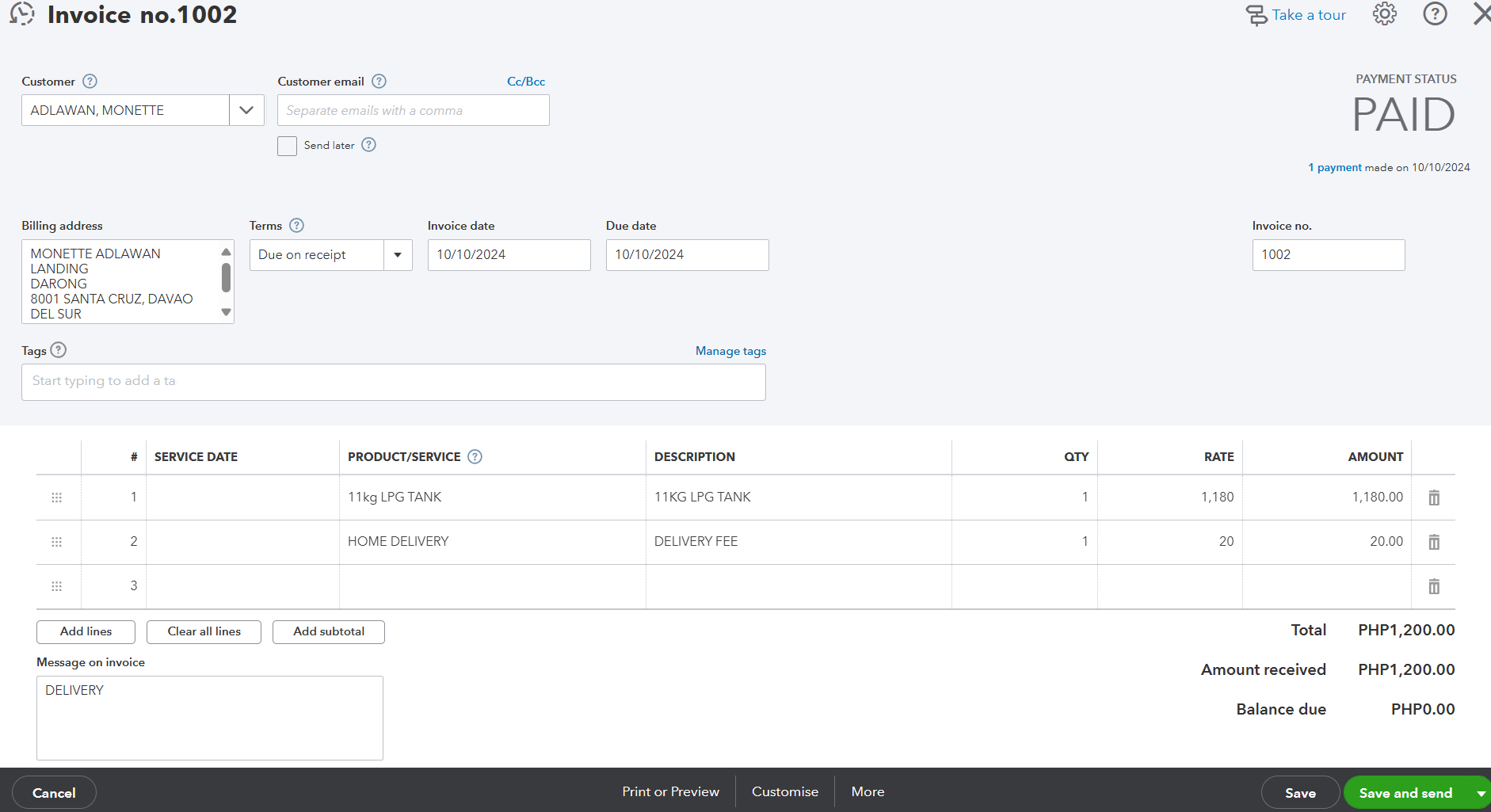
Task: Delete the 11kg LPG TANK line
Action: 1434,497
